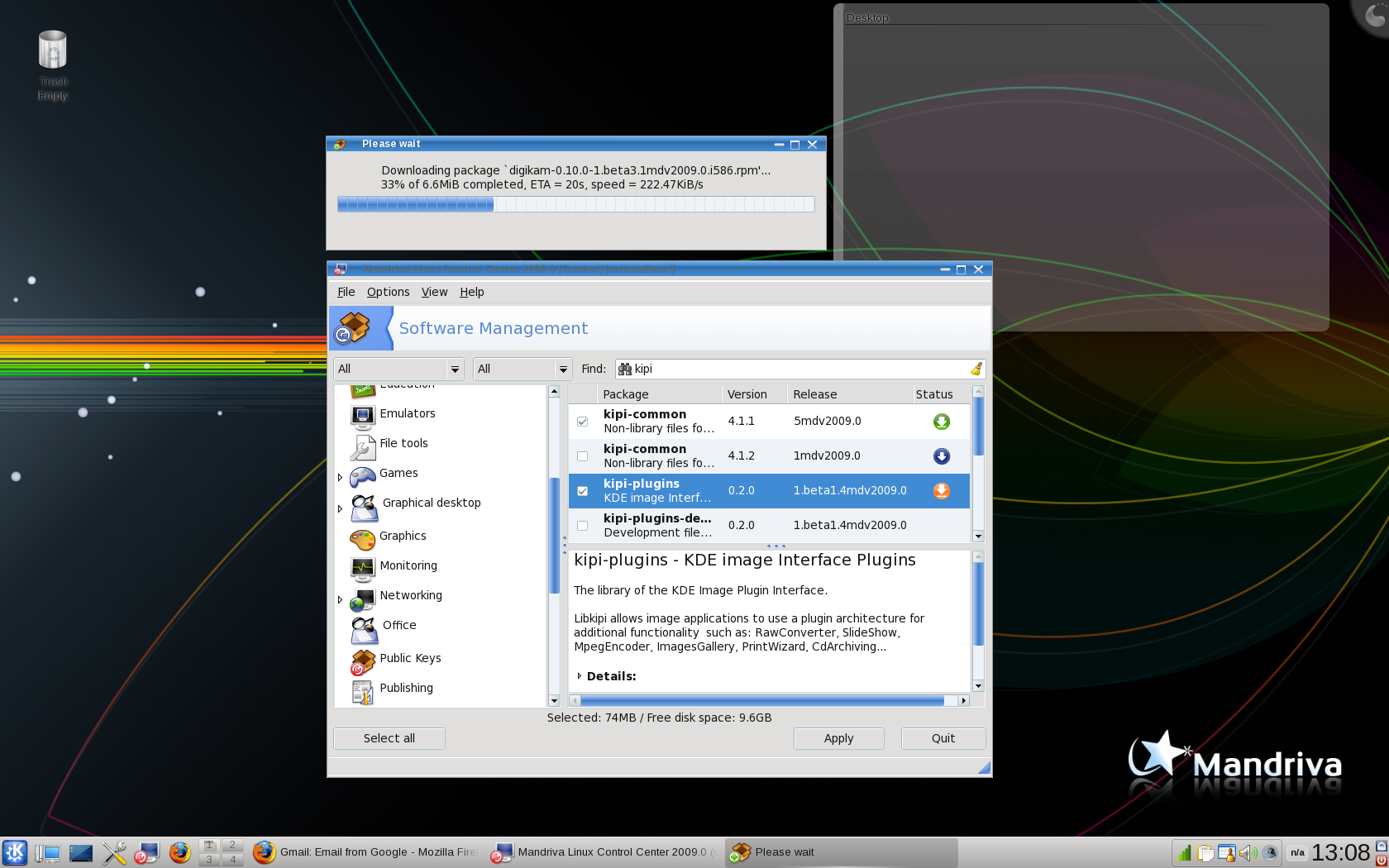Image resolution: width=1389 pixels, height=868 pixels.
Task: Switch to Gmail Firefox taskbar window
Action: click(x=365, y=852)
